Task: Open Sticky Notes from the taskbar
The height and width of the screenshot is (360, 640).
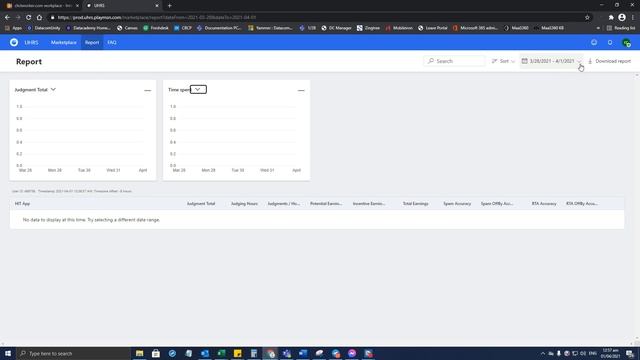Action: click(x=238, y=353)
